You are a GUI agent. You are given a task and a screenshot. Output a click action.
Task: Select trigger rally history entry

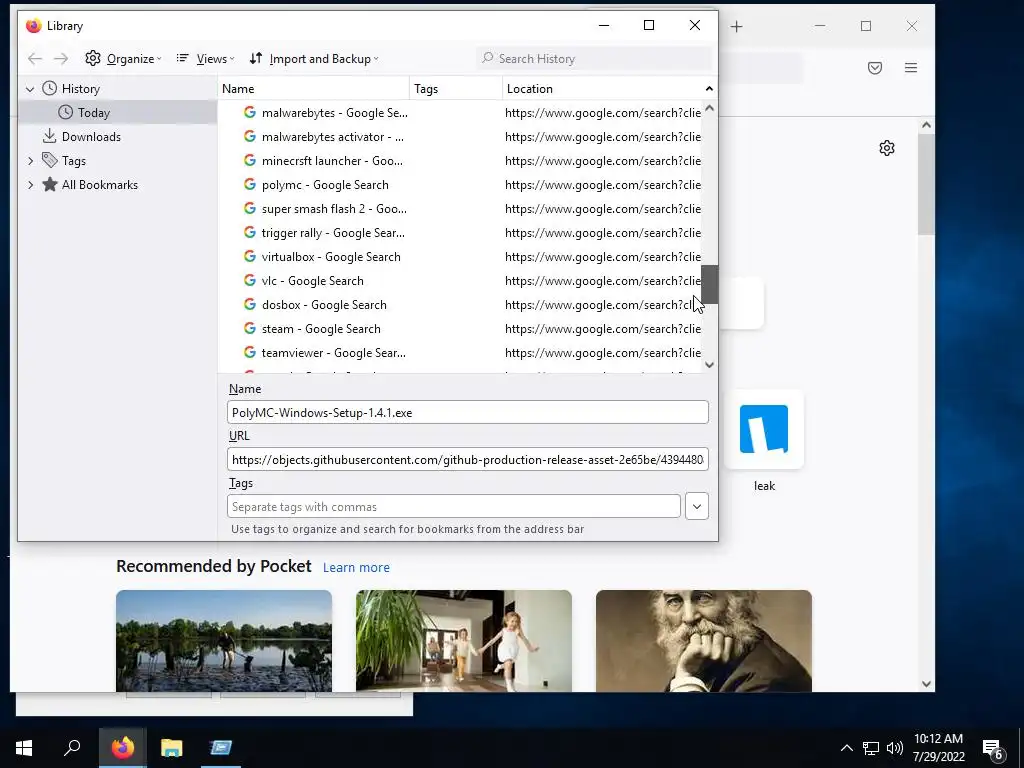[x=460, y=233]
